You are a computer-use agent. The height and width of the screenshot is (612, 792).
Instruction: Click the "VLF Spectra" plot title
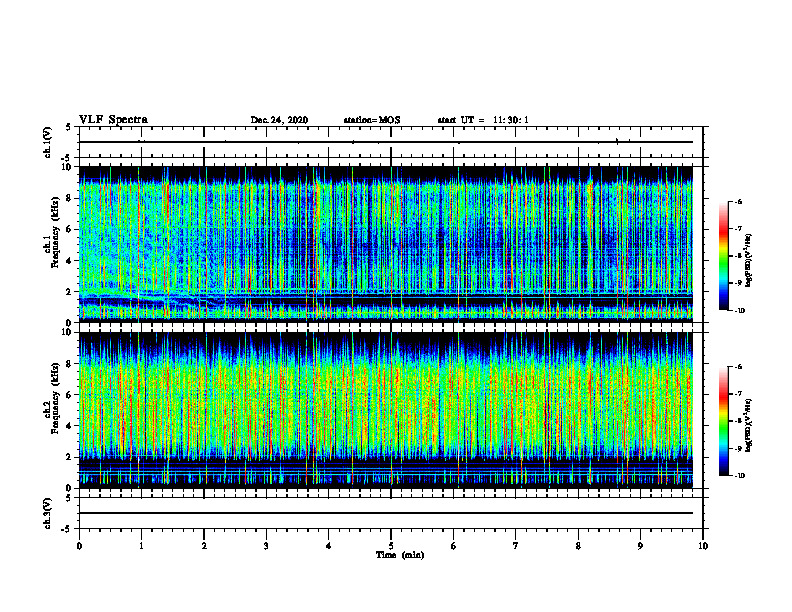click(x=113, y=120)
